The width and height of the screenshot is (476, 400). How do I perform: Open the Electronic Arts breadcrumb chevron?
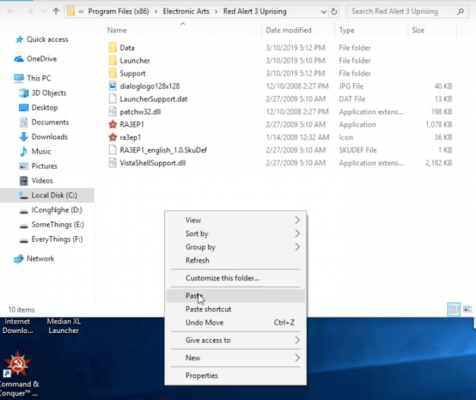pyautogui.click(x=216, y=12)
